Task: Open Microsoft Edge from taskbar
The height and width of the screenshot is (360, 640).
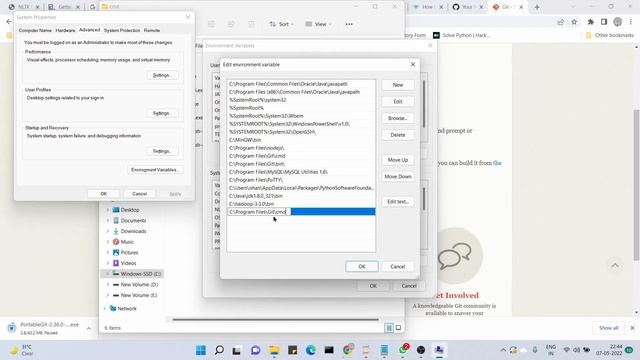Action: click(311, 350)
